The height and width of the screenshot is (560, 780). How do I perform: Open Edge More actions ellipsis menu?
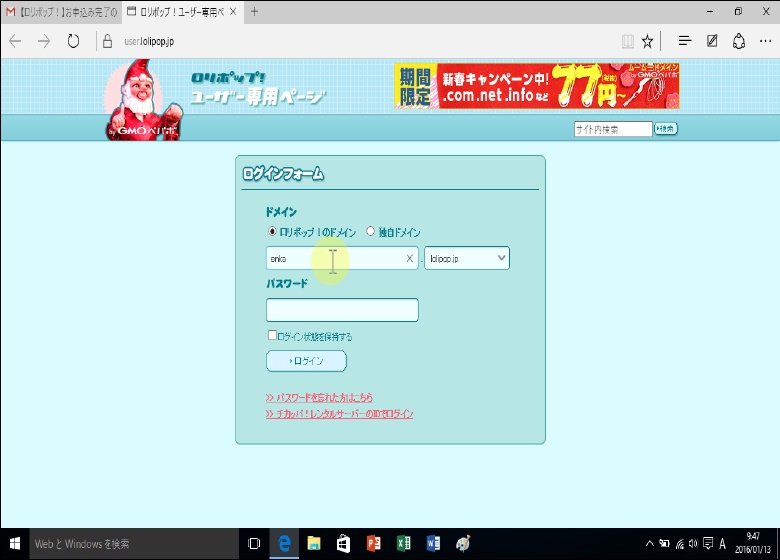pos(766,41)
